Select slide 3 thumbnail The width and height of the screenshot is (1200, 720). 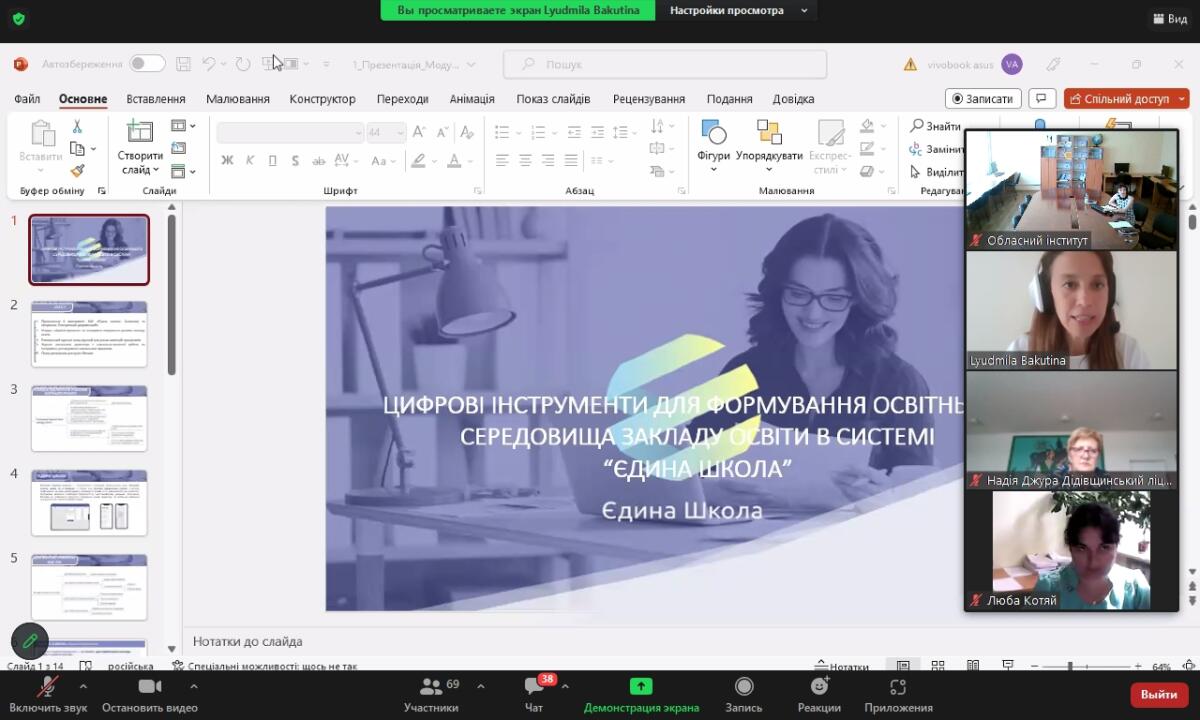(89, 418)
